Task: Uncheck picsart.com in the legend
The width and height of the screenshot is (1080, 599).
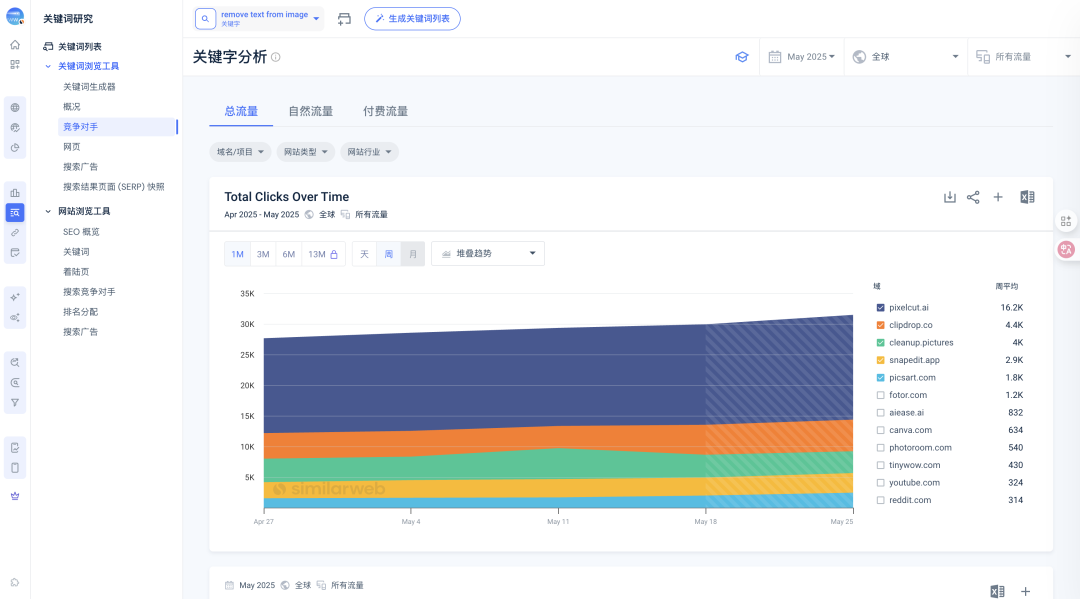Action: click(x=880, y=378)
